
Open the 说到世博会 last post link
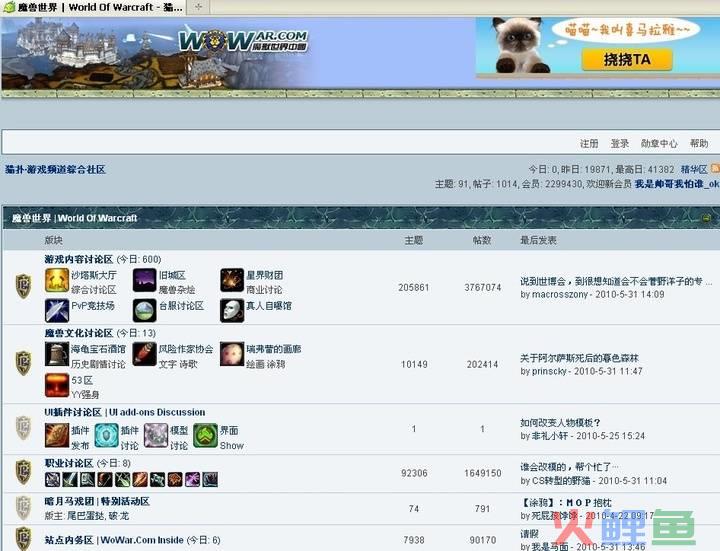[615, 281]
